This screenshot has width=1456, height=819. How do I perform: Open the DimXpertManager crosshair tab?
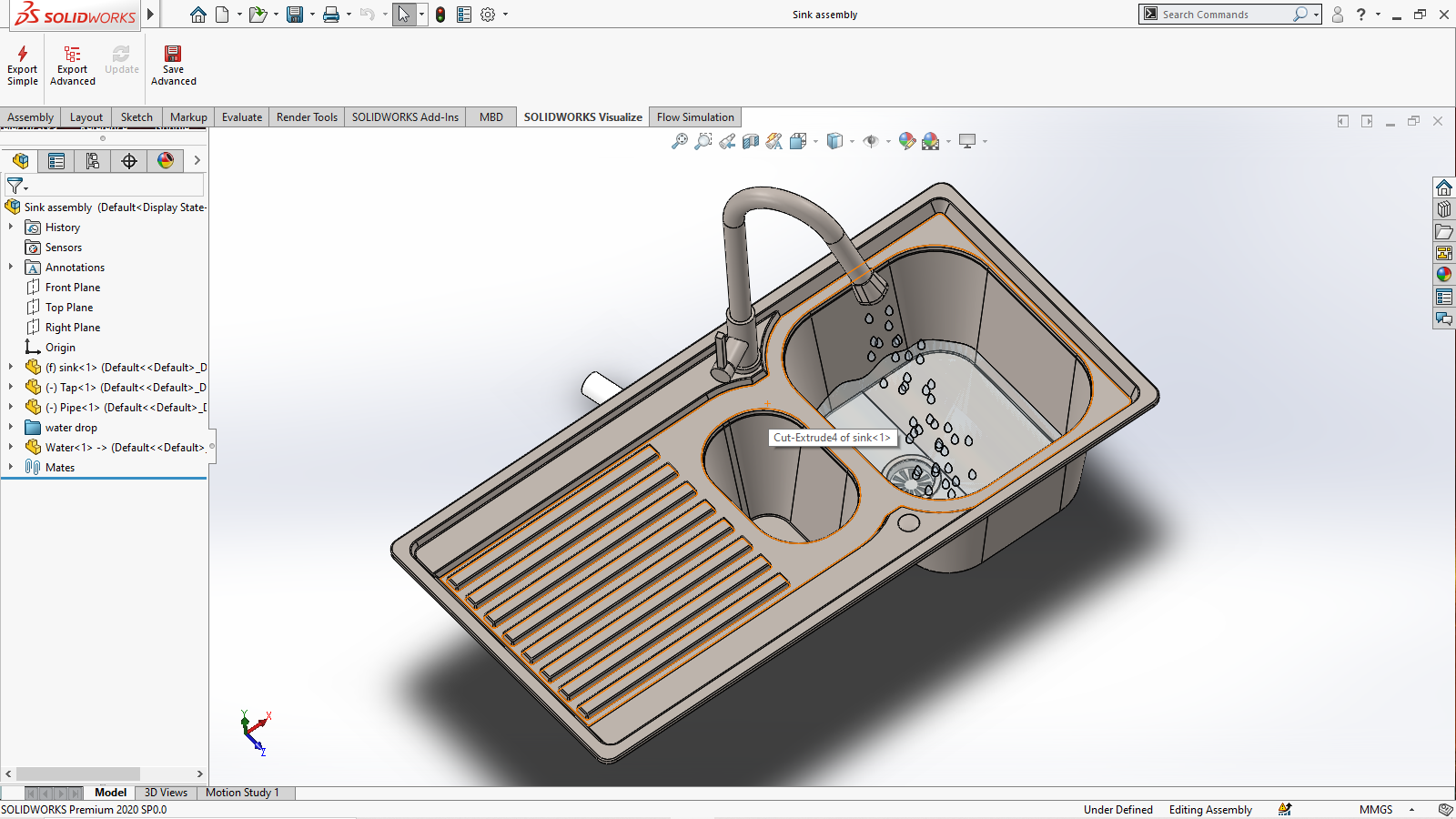coord(129,161)
